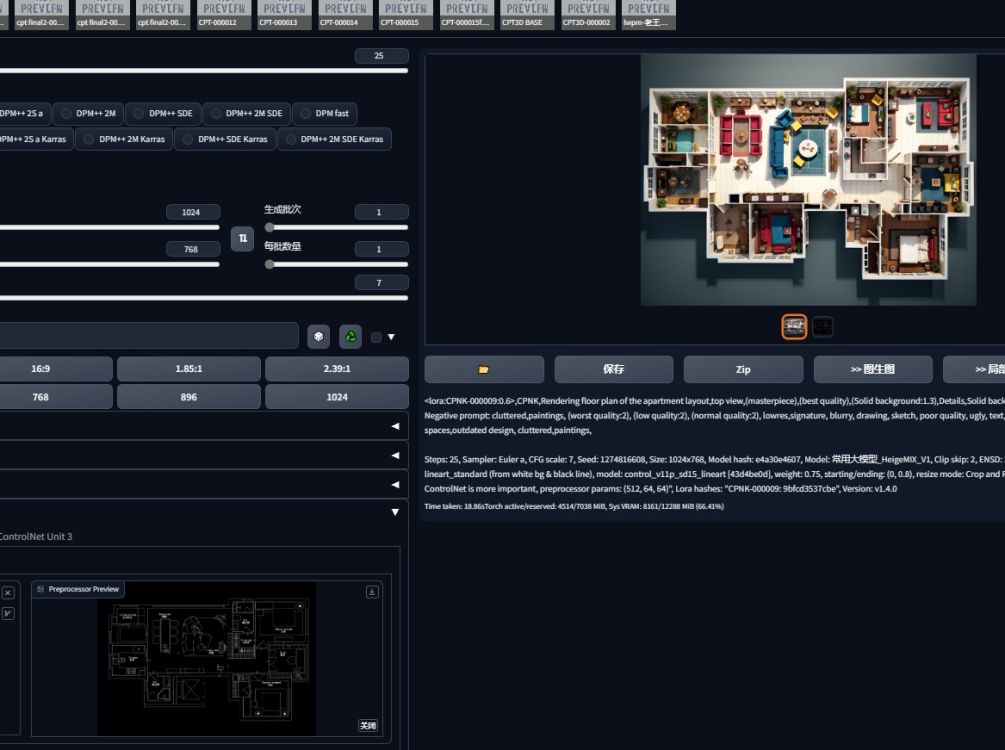Click the dice random seed icon
1005x750 pixels.
coord(319,337)
